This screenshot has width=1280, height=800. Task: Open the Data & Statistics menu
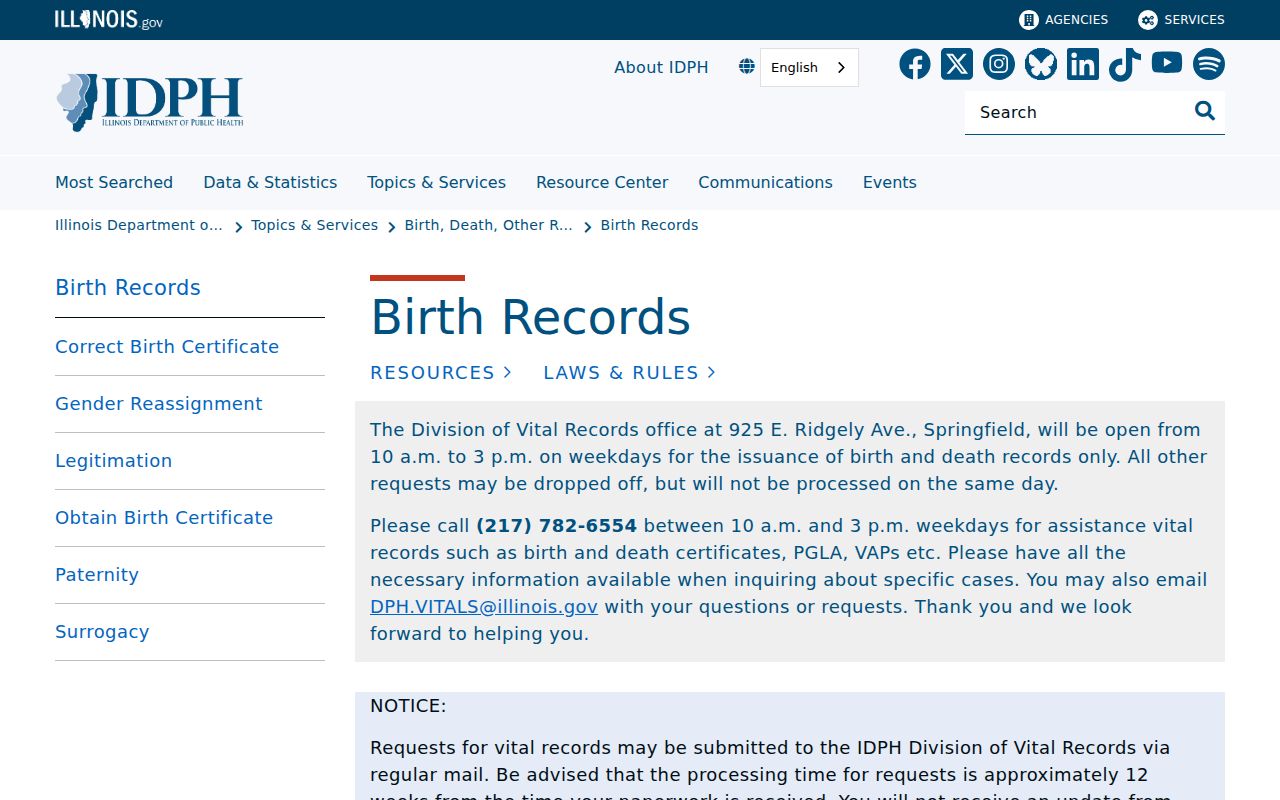(270, 182)
